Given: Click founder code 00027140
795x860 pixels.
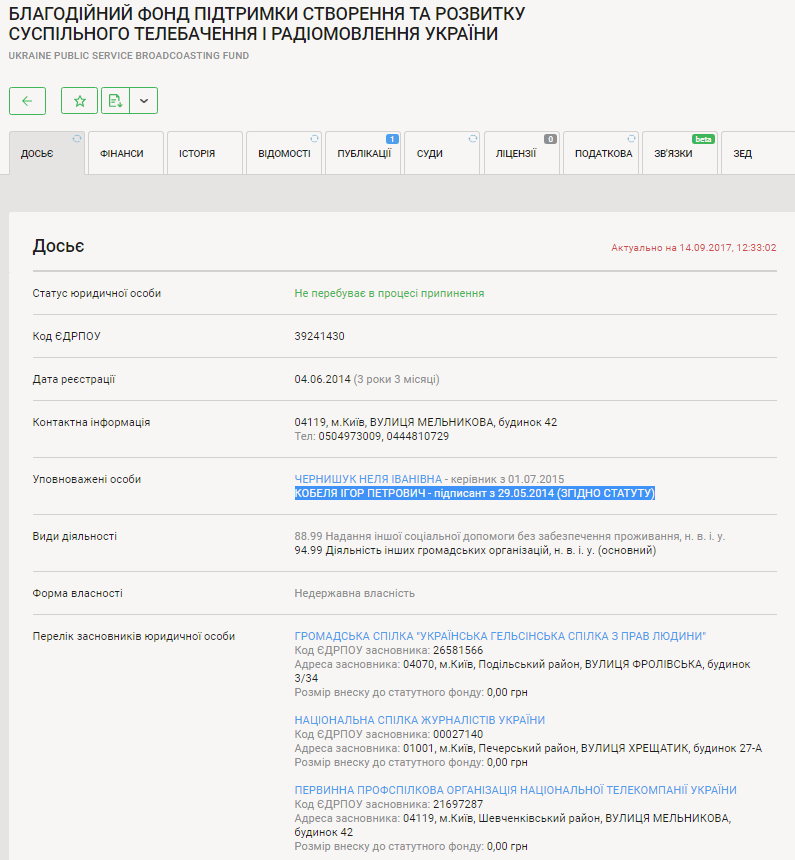Looking at the screenshot, I should pyautogui.click(x=458, y=734).
